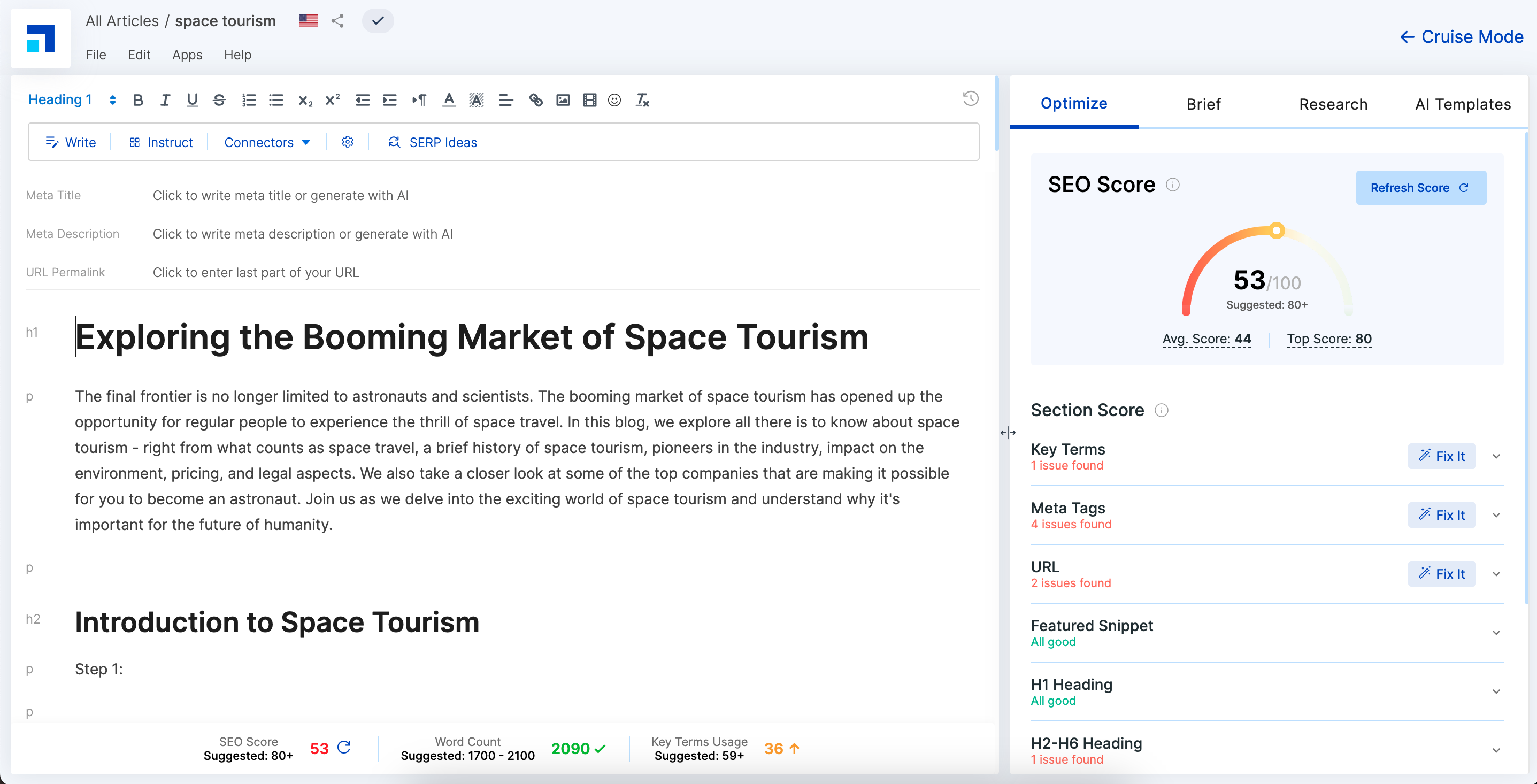
Task: Insert an image from the toolbar
Action: pyautogui.click(x=563, y=100)
